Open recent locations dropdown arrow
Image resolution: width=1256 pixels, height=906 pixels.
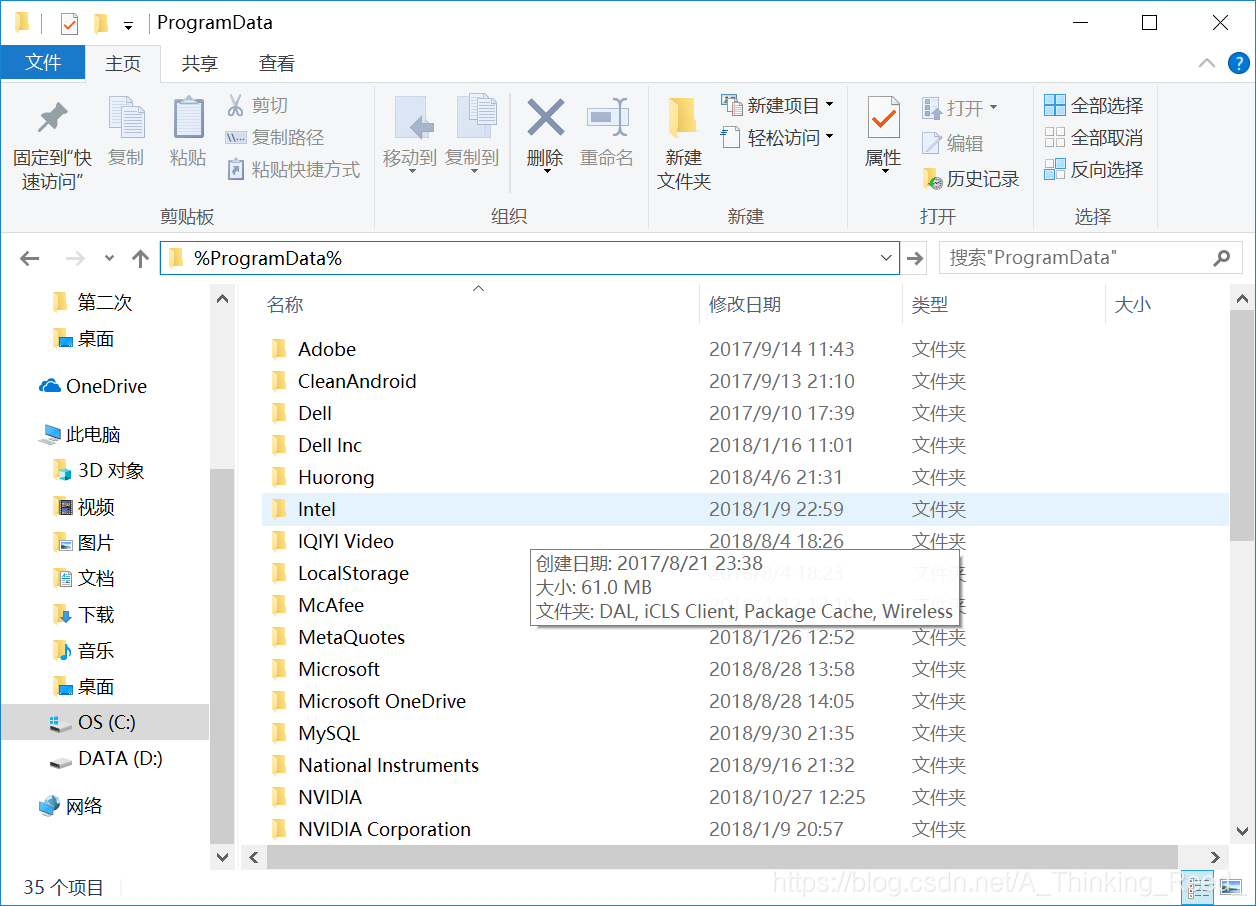[x=109, y=258]
